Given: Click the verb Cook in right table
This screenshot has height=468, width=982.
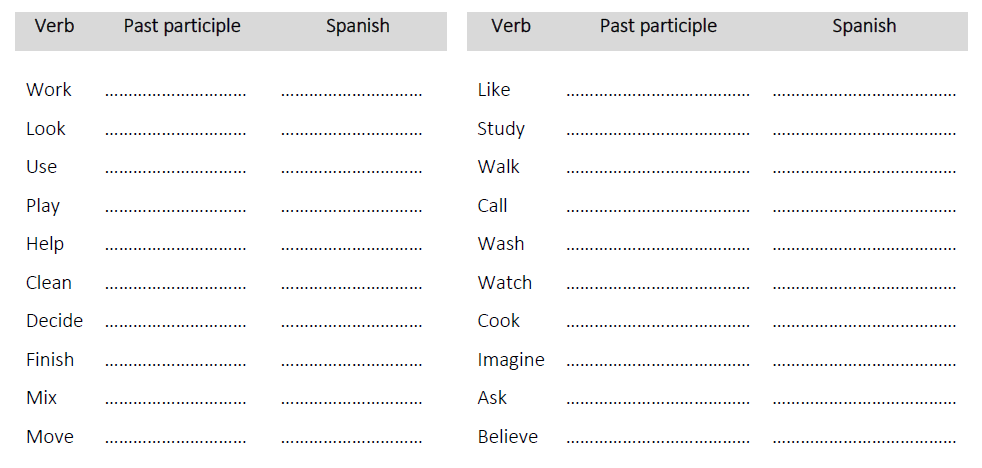Looking at the screenshot, I should pos(498,321).
